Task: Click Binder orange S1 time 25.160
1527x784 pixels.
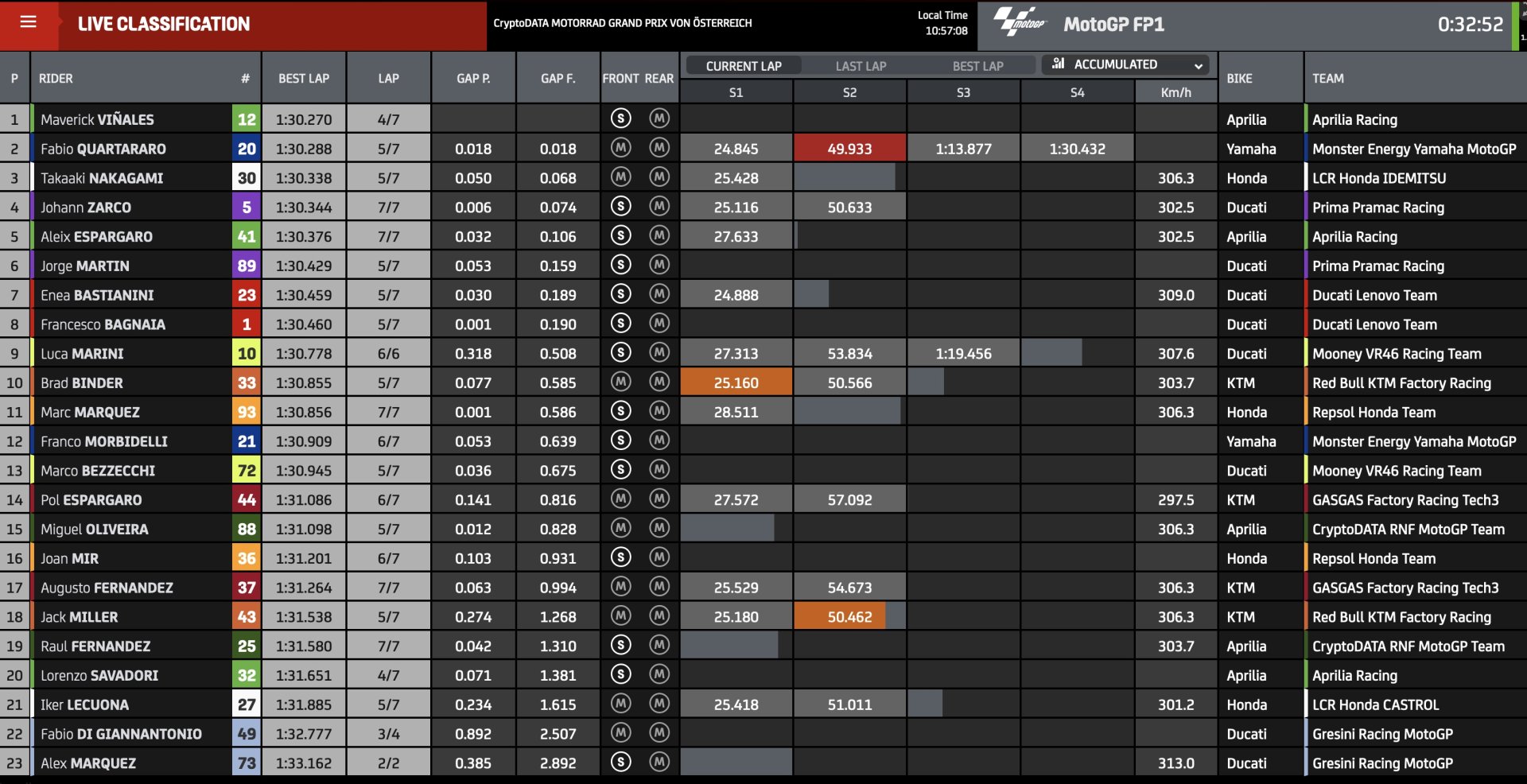Action: point(736,382)
